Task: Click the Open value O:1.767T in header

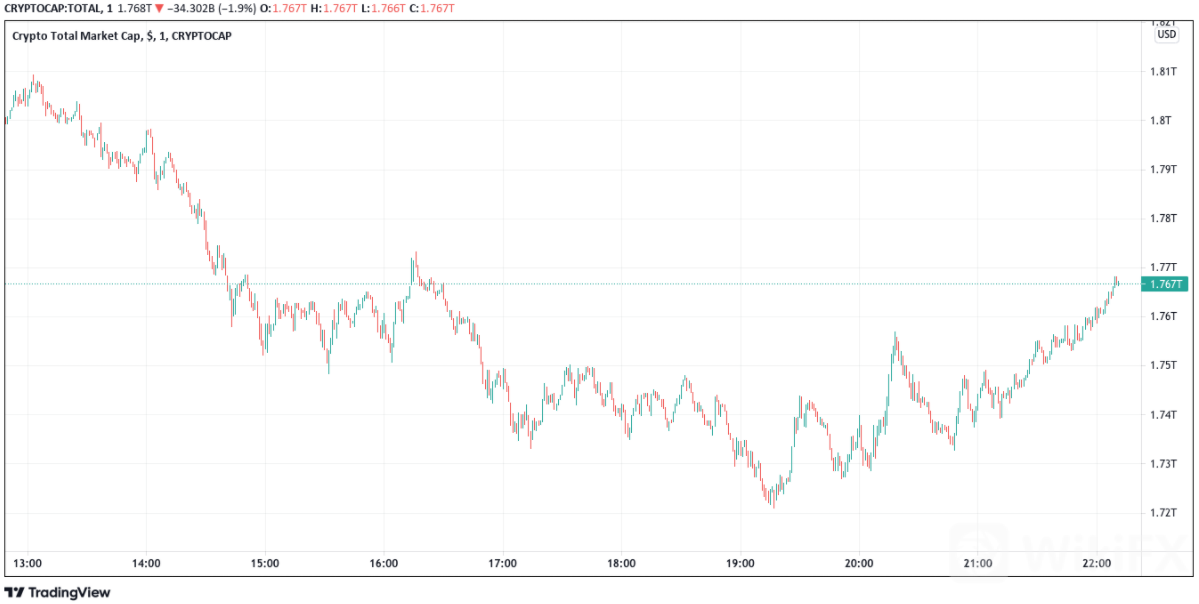Action: (x=287, y=10)
